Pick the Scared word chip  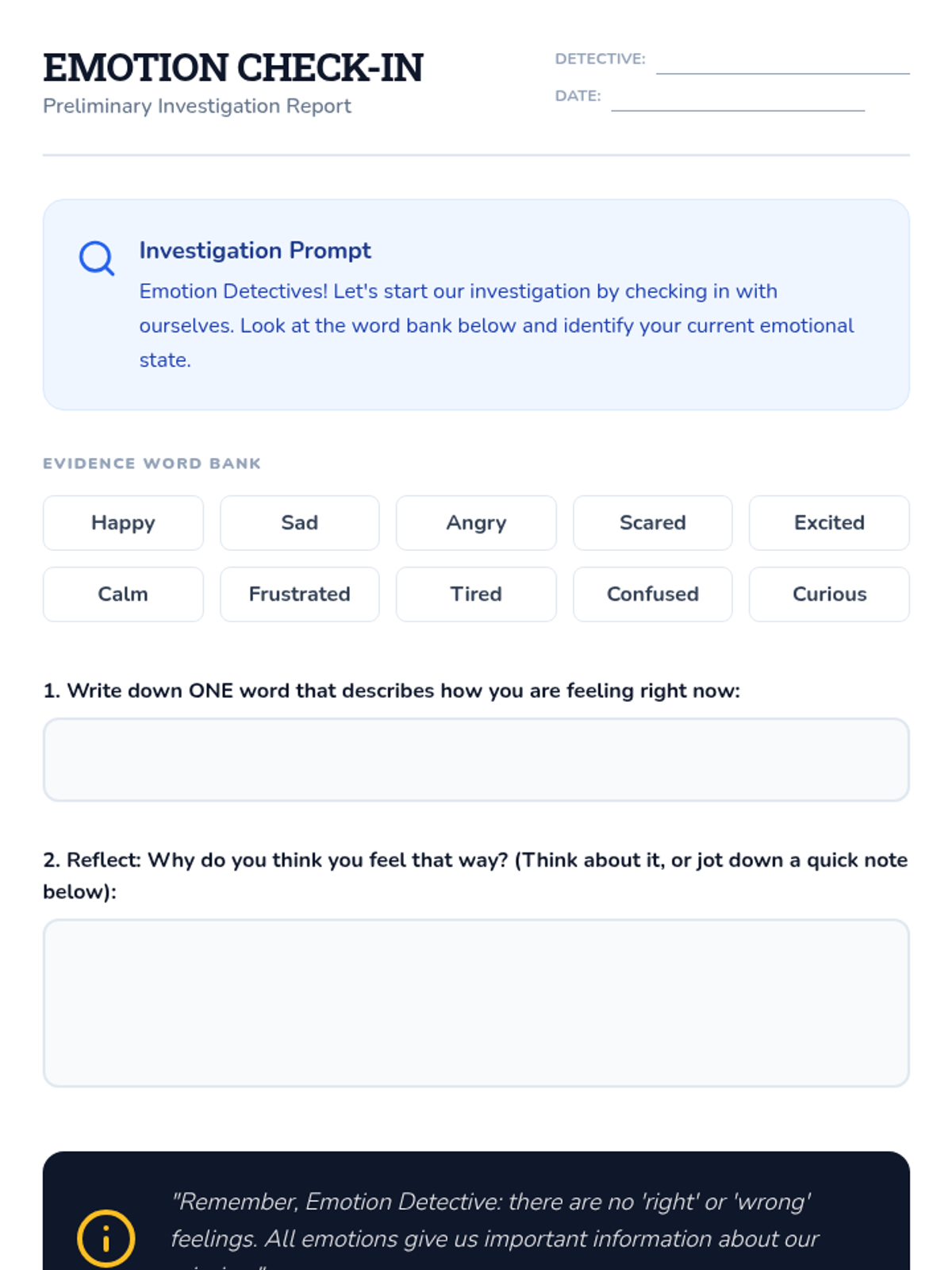652,523
